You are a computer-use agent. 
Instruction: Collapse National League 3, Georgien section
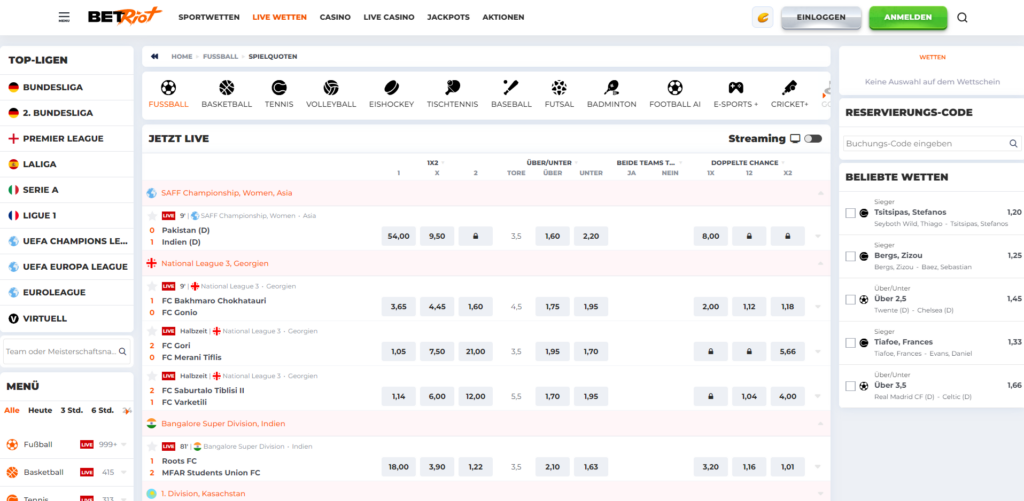point(817,263)
